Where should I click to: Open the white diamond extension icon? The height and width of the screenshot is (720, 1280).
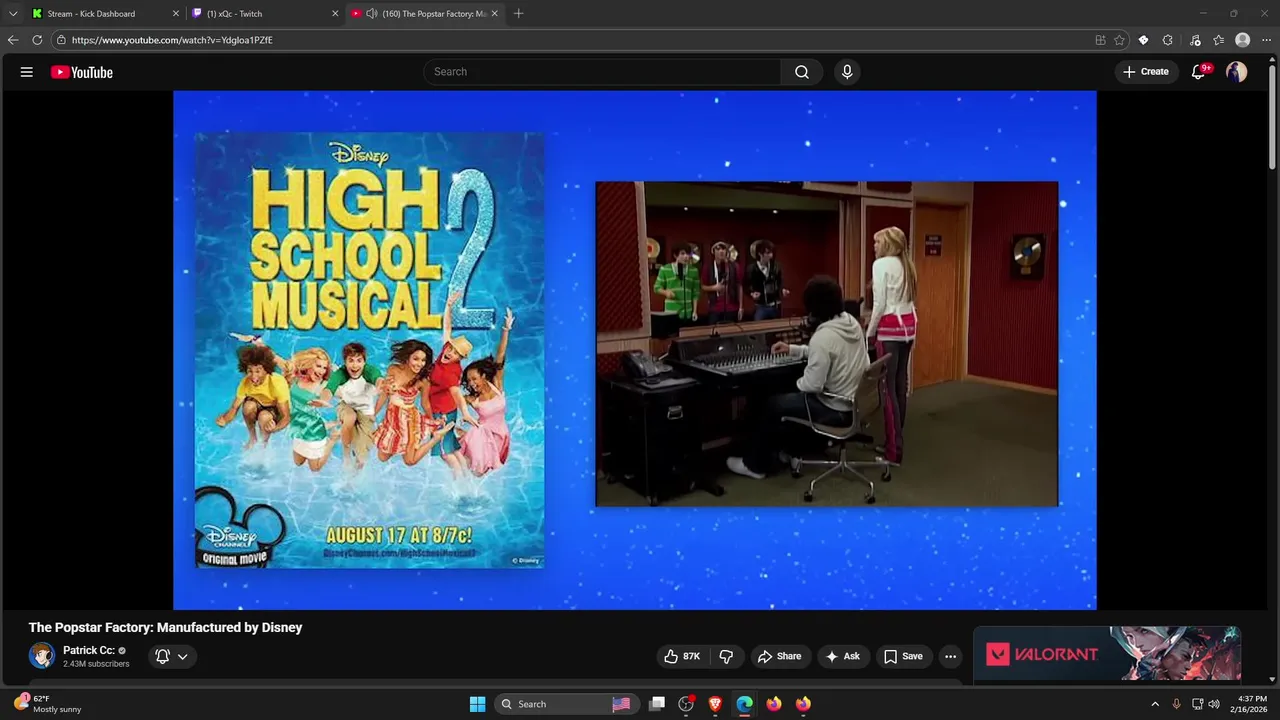[x=1144, y=40]
